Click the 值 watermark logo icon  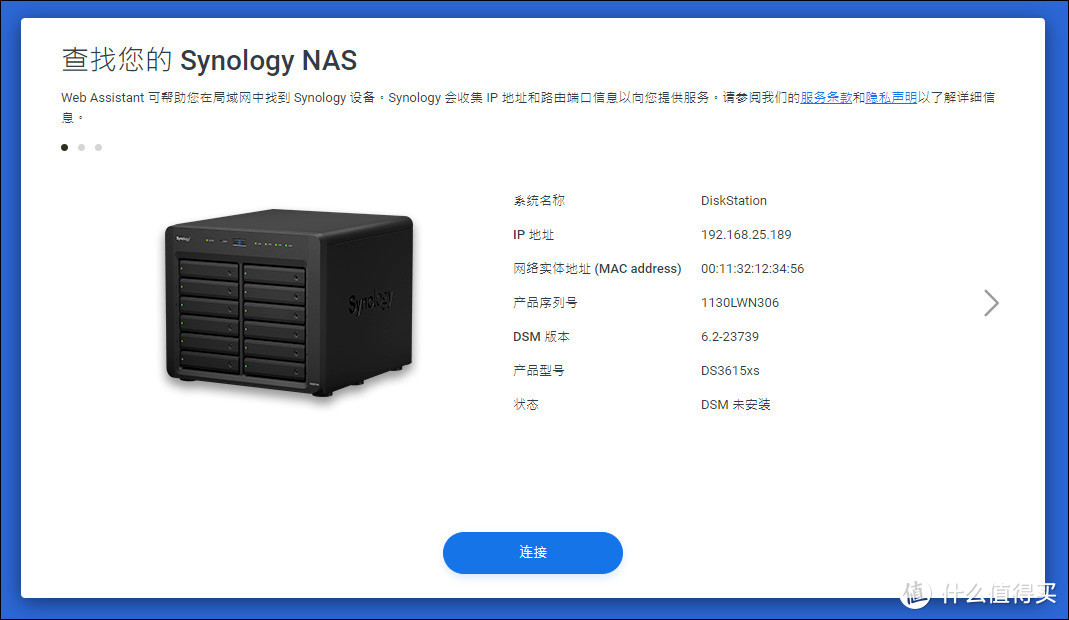click(x=916, y=593)
